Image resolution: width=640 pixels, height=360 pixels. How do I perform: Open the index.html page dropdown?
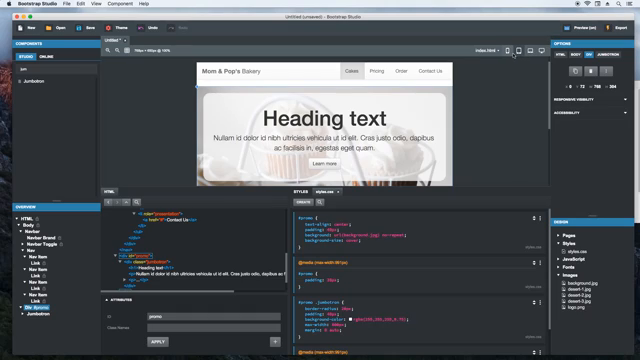point(487,51)
